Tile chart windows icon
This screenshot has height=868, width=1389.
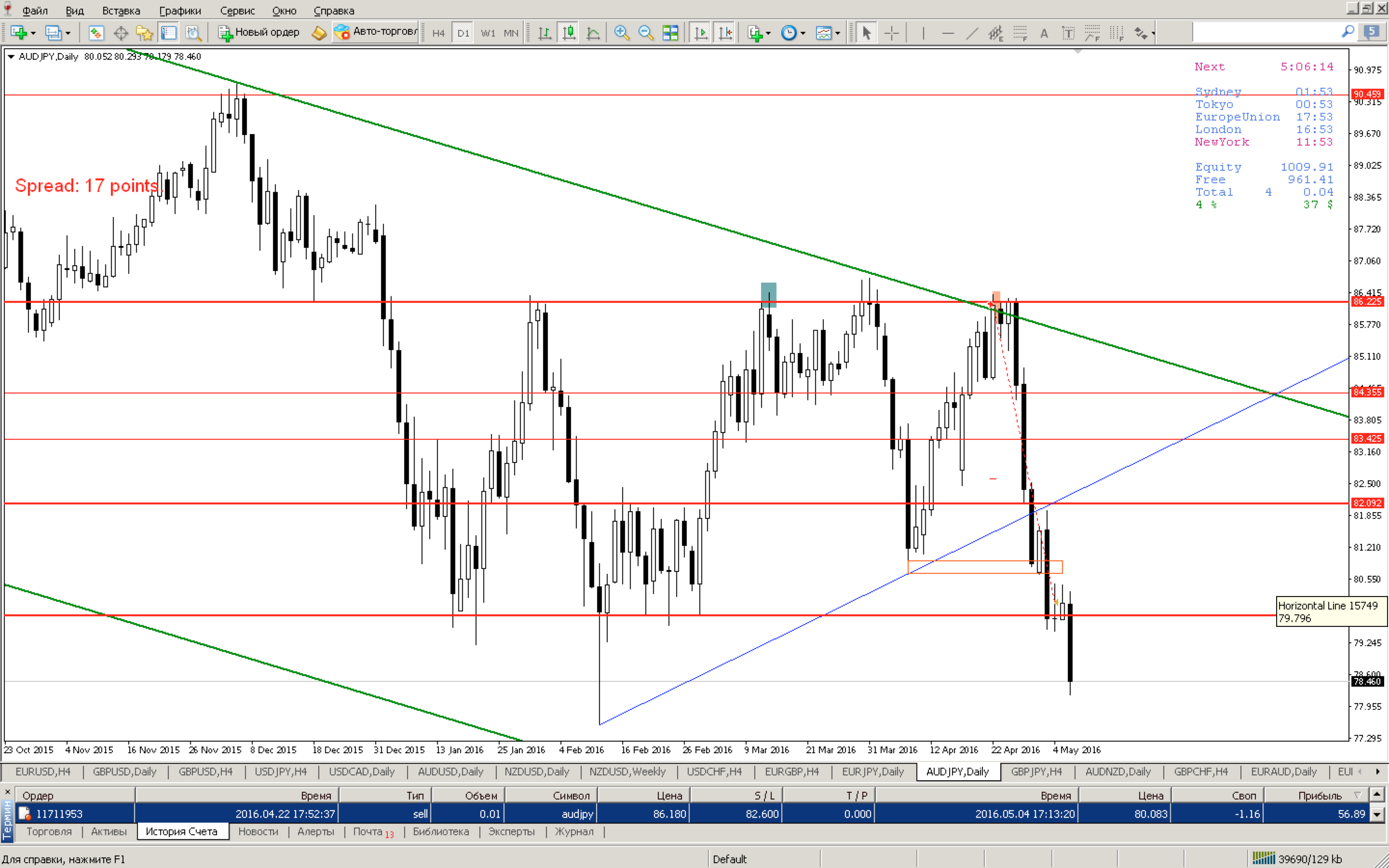click(x=670, y=33)
